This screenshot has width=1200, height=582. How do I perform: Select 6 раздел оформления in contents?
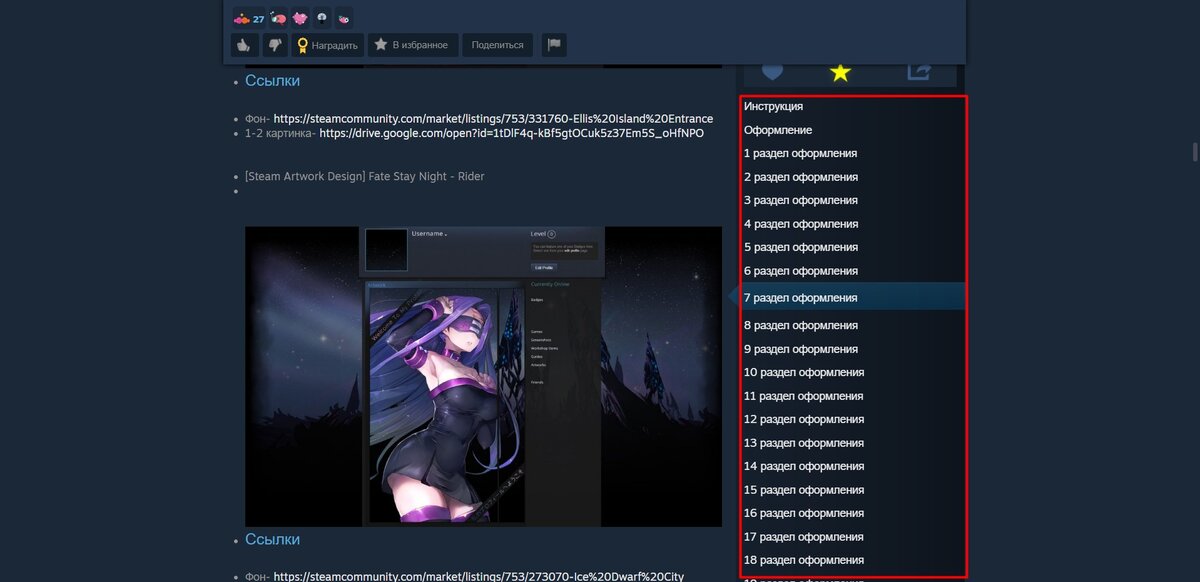[800, 271]
